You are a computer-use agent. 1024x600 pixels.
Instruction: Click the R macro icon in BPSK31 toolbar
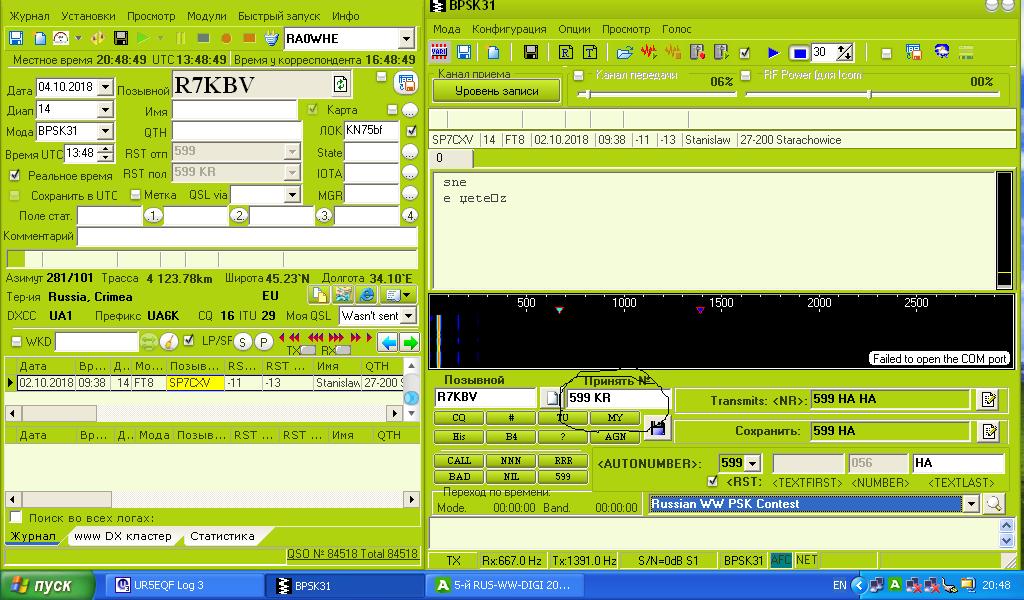tap(566, 52)
